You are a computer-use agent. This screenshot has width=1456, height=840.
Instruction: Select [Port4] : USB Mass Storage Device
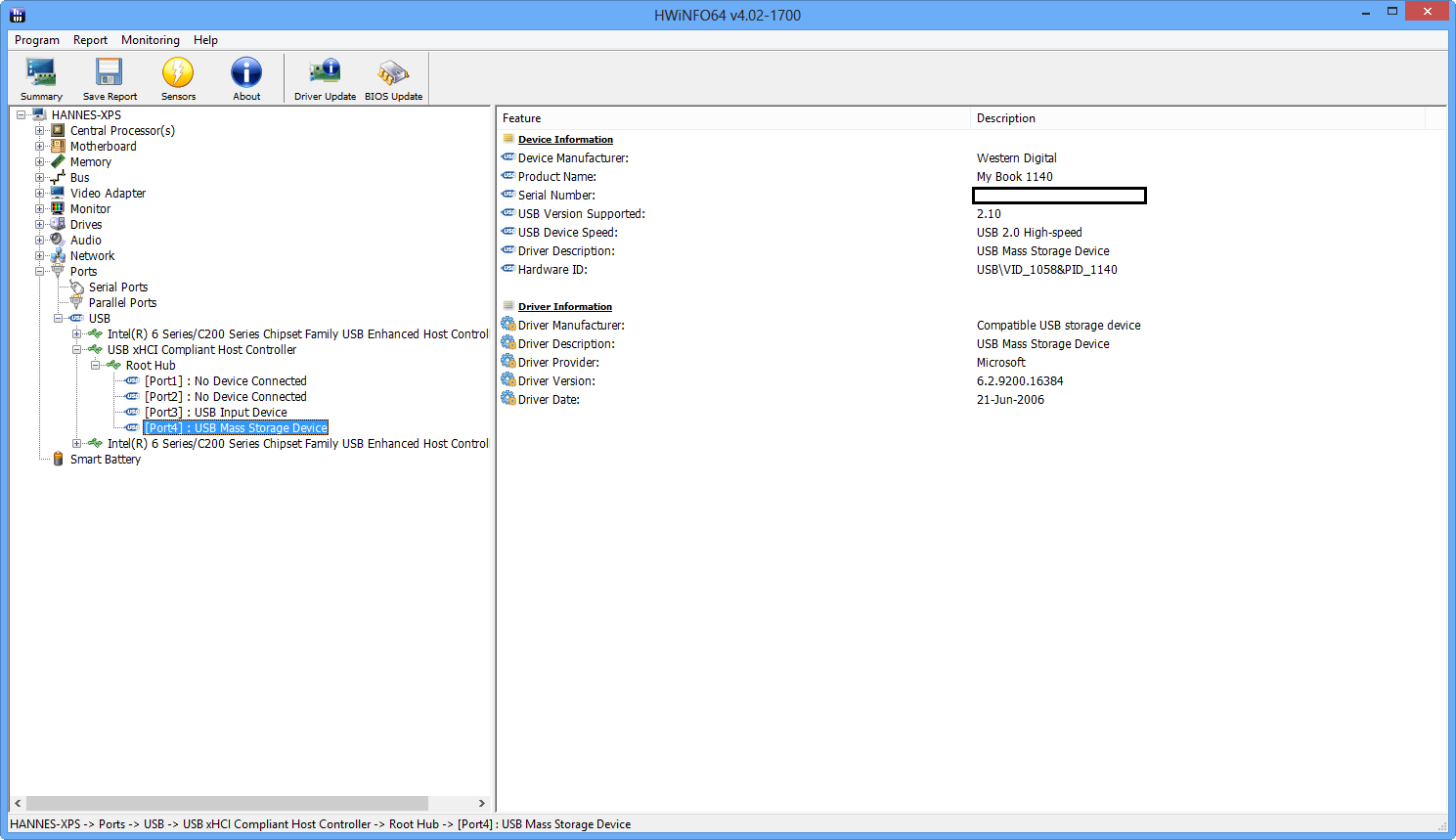[x=236, y=427]
